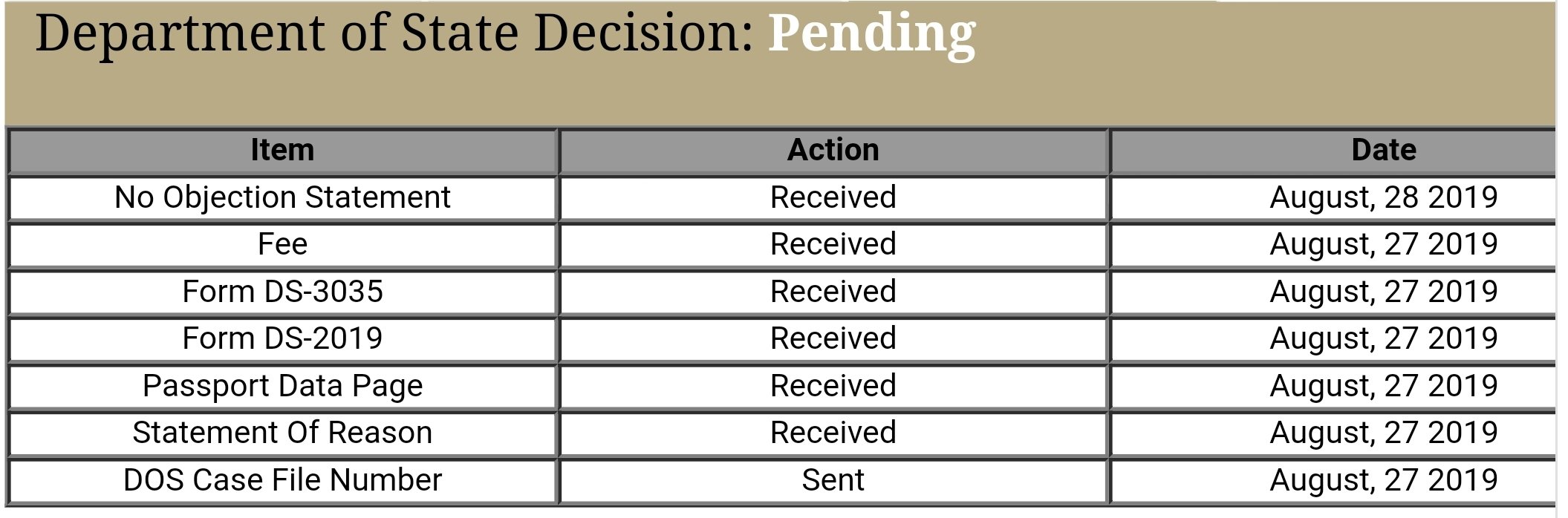Click the Item column header
Image resolution: width=1568 pixels, height=518 pixels.
[x=282, y=151]
